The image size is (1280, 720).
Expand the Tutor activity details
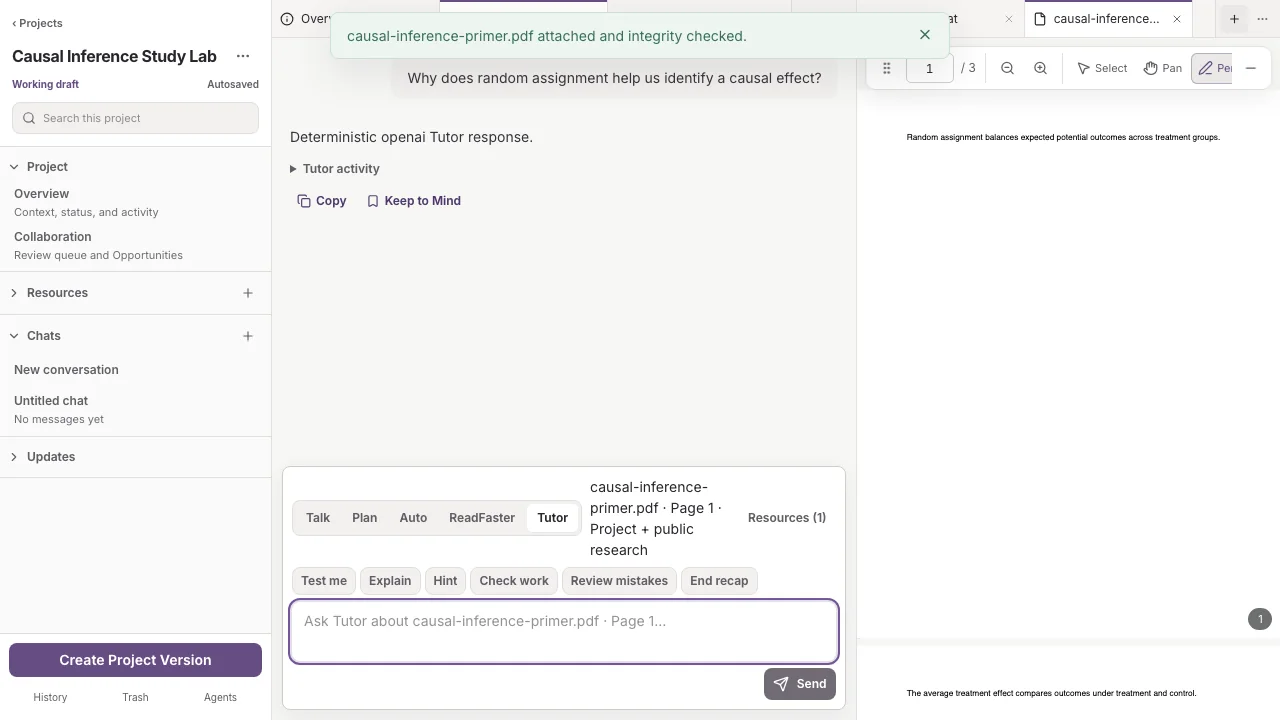pyautogui.click(x=335, y=169)
